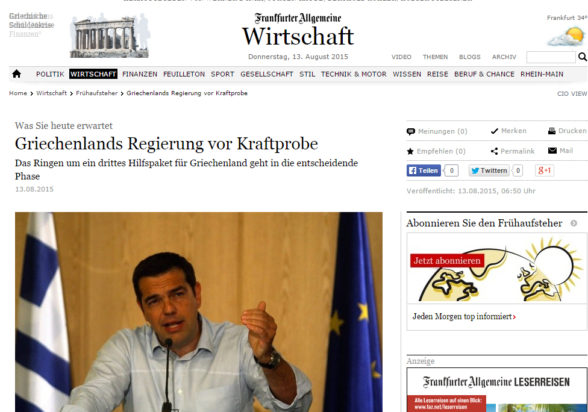
Task: Click into the search input field
Action: coord(550,57)
